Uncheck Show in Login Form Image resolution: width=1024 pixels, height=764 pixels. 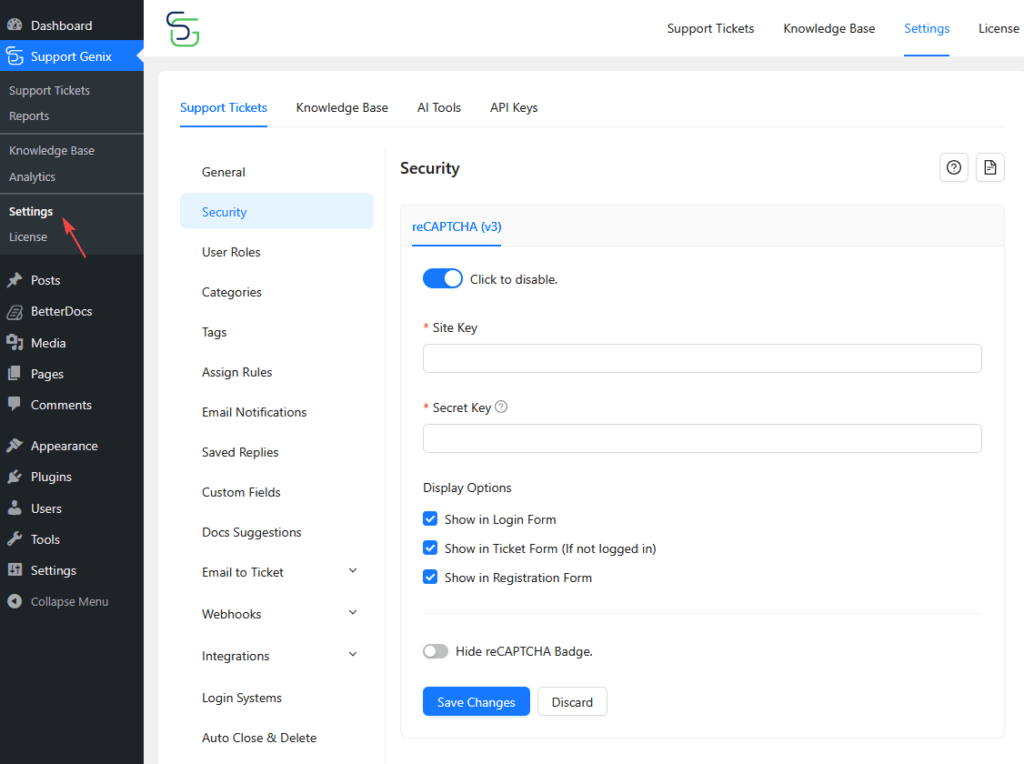(x=431, y=519)
